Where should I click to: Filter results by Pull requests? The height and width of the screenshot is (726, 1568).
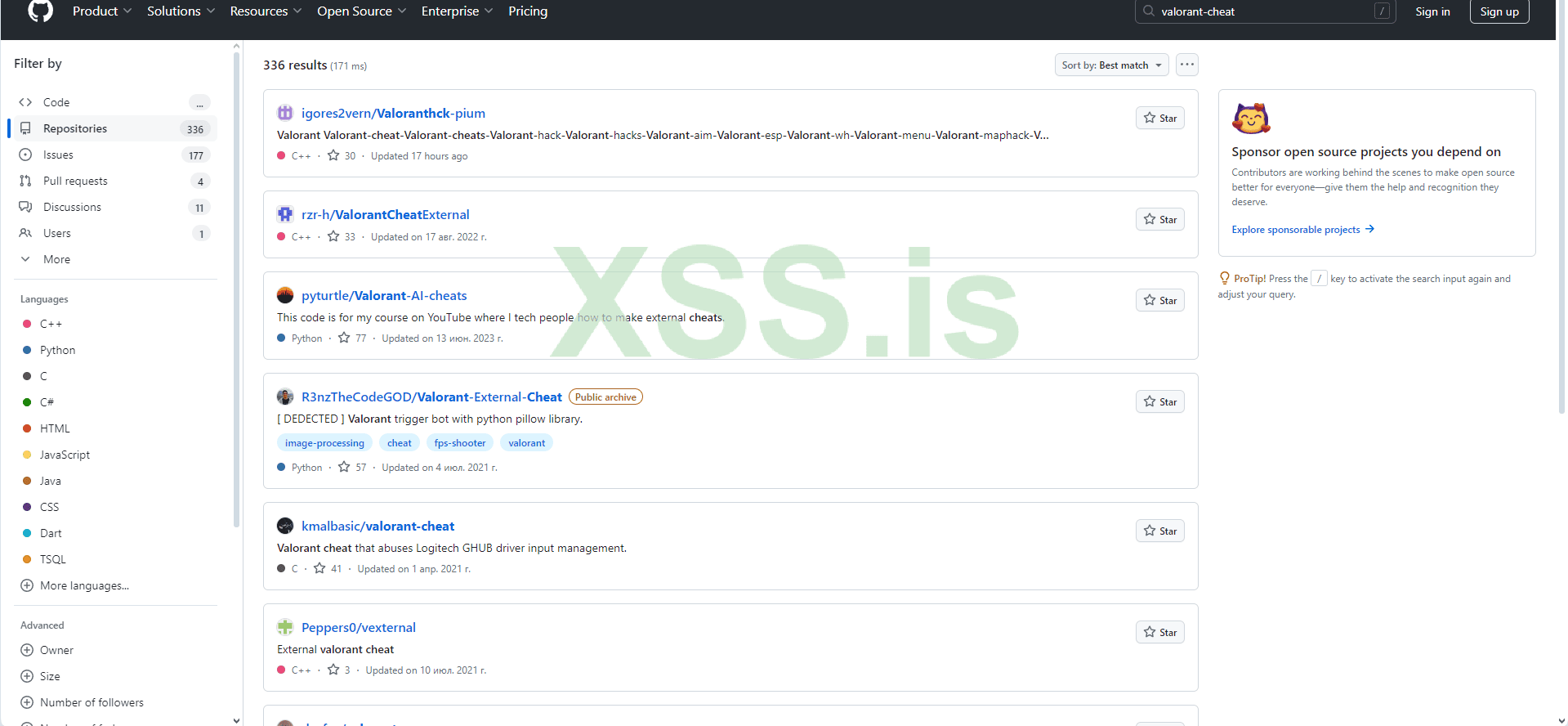pyautogui.click(x=114, y=181)
